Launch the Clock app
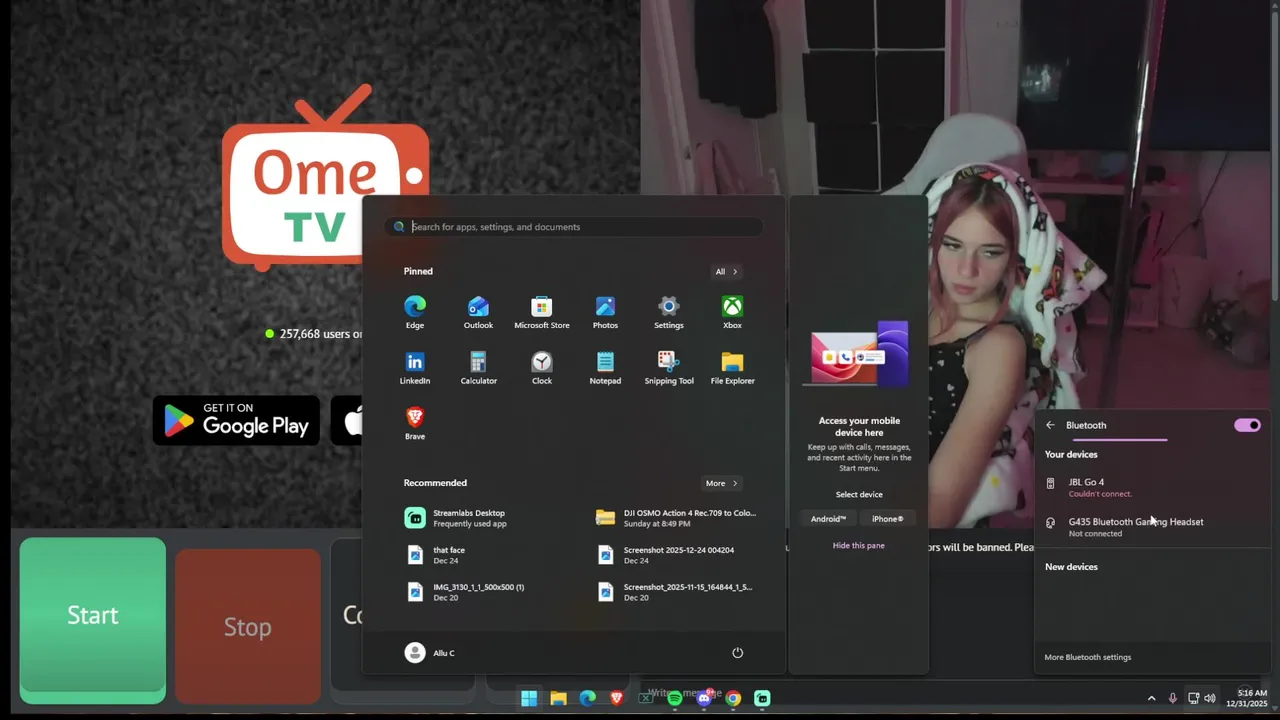 tap(542, 368)
